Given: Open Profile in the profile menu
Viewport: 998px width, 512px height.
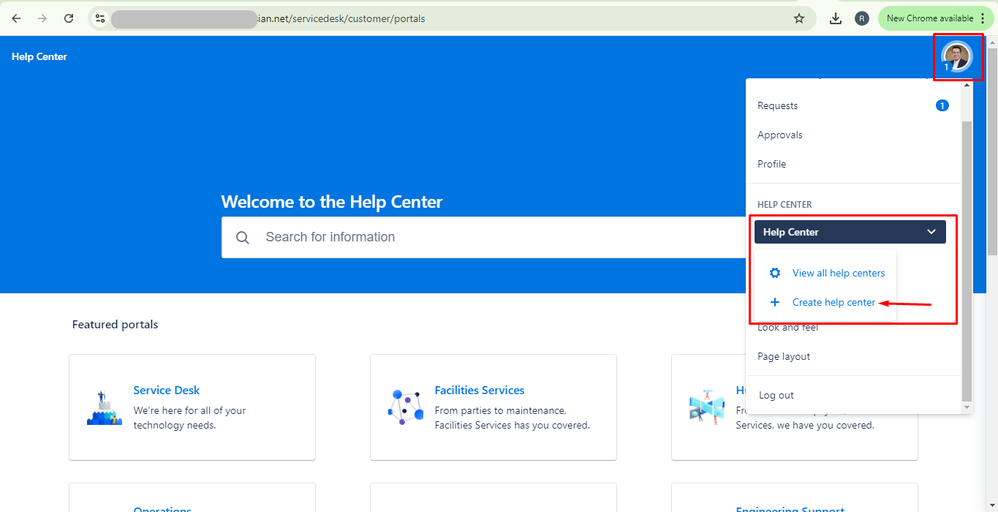Looking at the screenshot, I should tap(771, 164).
